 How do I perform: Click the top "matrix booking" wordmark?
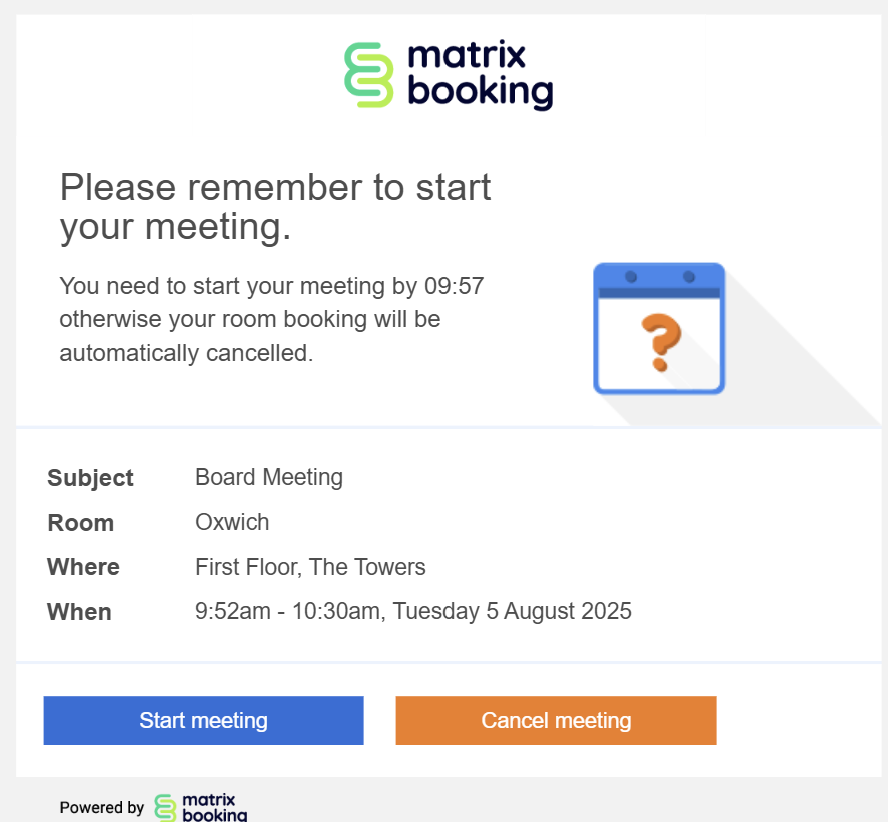click(x=480, y=75)
